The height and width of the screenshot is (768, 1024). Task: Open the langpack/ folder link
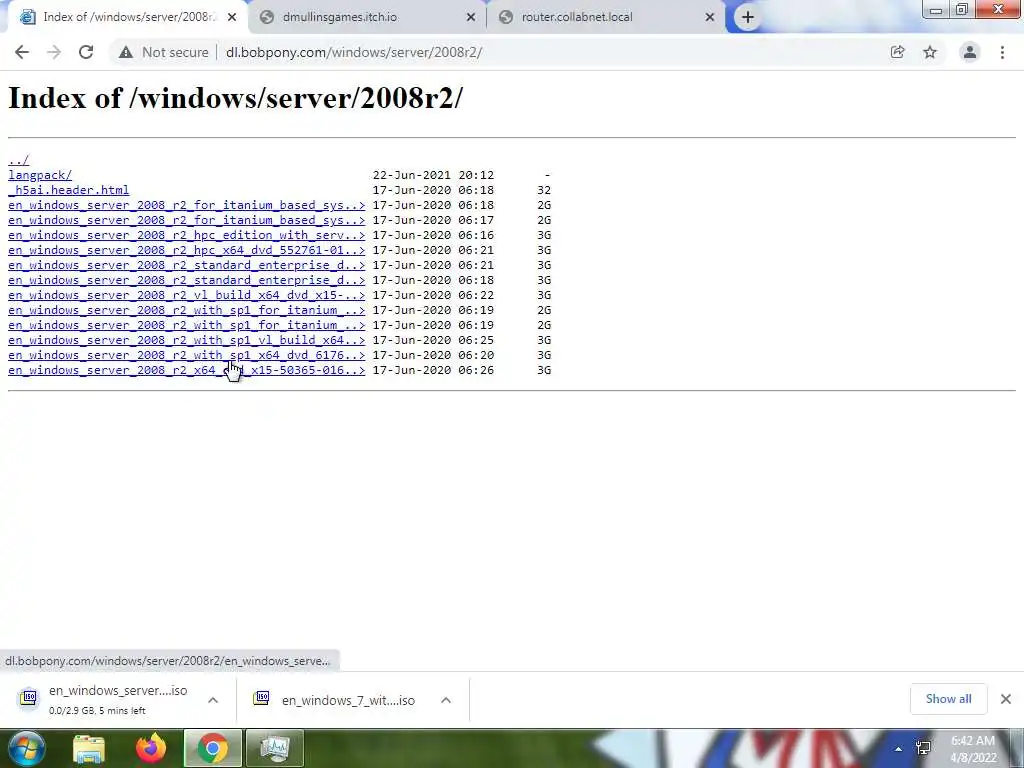point(40,175)
